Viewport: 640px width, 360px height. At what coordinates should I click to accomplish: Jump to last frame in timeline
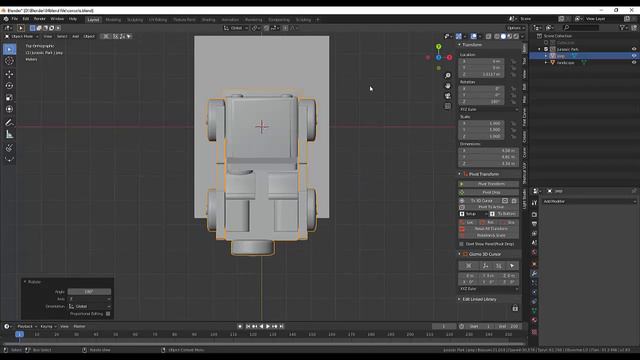(x=281, y=327)
